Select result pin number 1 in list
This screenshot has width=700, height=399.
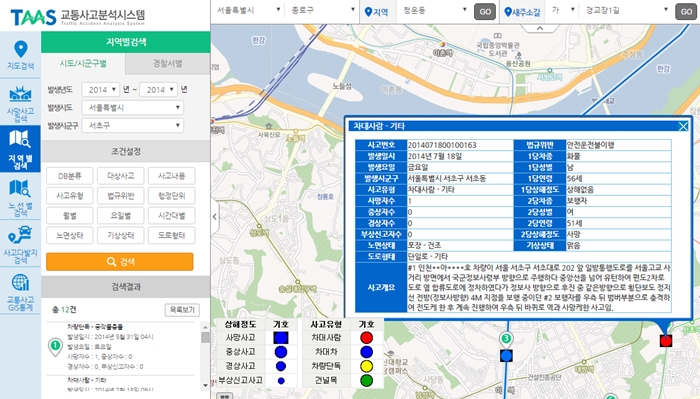click(55, 346)
